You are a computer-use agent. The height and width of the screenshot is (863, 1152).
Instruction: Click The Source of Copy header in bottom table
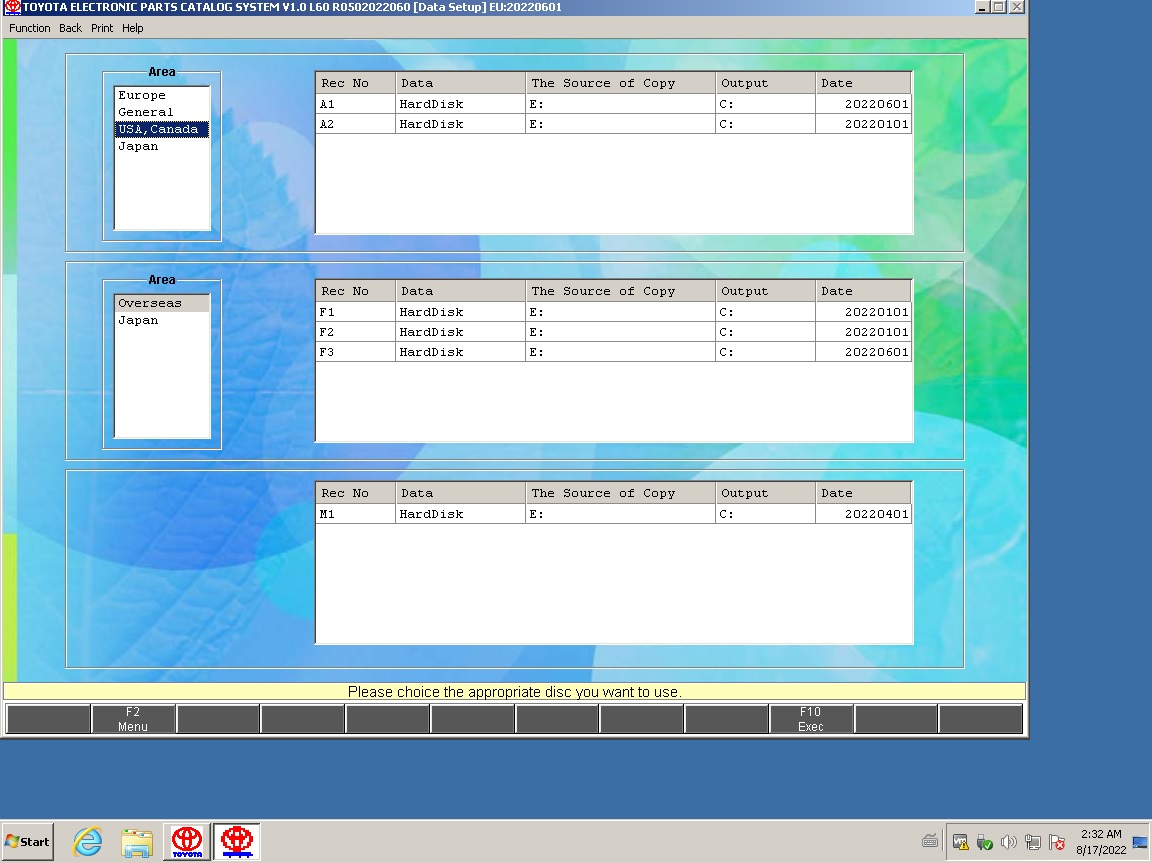point(620,493)
